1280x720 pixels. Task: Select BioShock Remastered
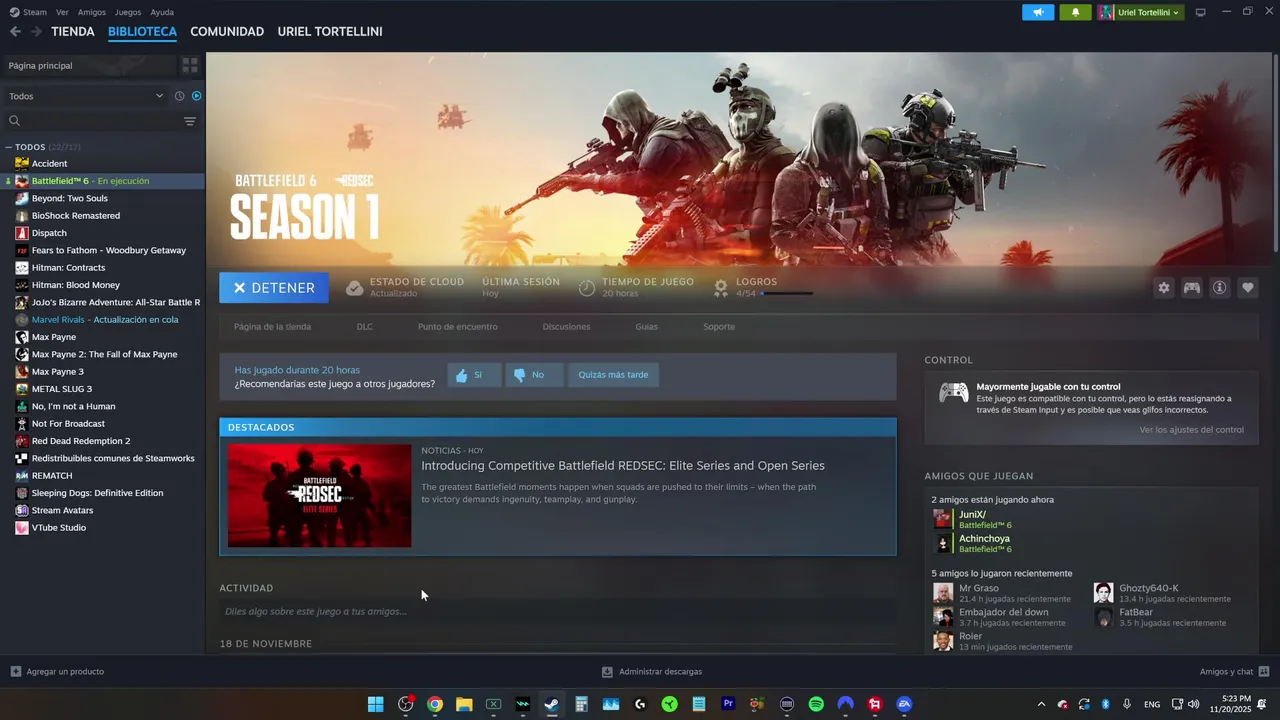pyautogui.click(x=76, y=216)
